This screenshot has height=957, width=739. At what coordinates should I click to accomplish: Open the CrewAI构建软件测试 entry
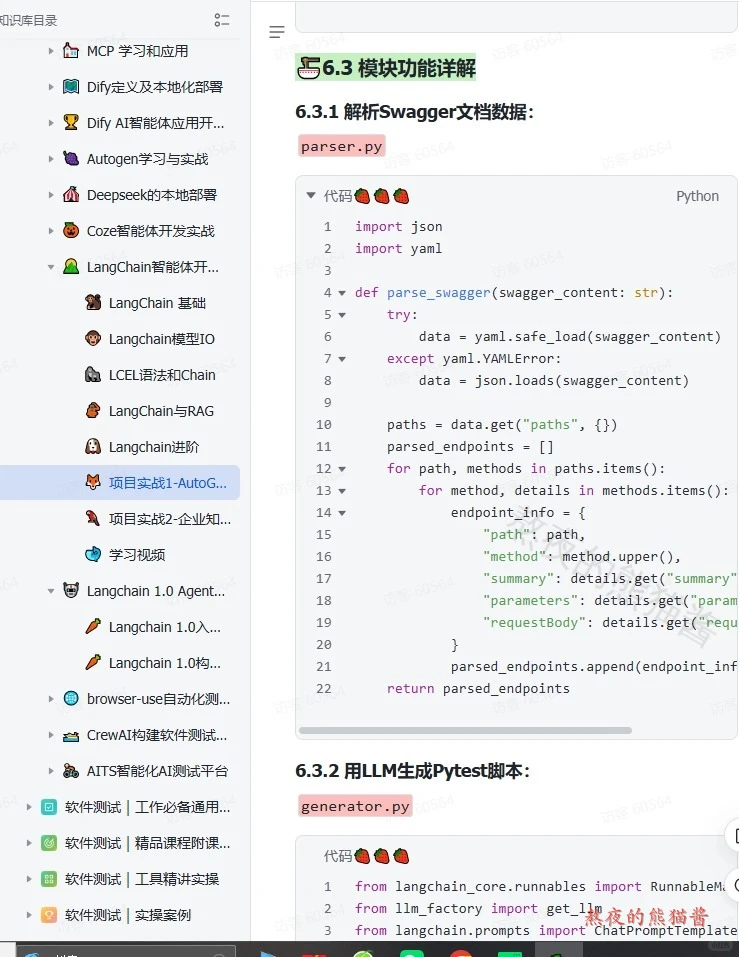(157, 735)
